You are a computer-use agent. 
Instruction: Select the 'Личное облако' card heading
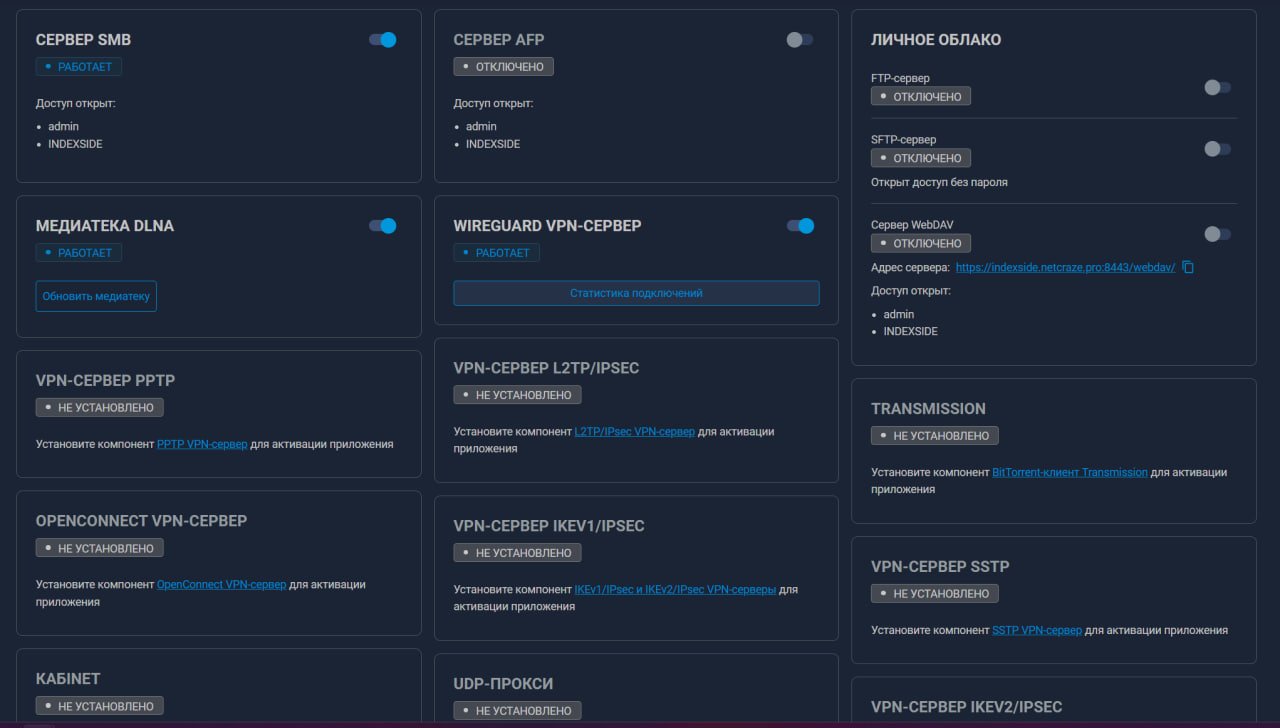(x=935, y=40)
